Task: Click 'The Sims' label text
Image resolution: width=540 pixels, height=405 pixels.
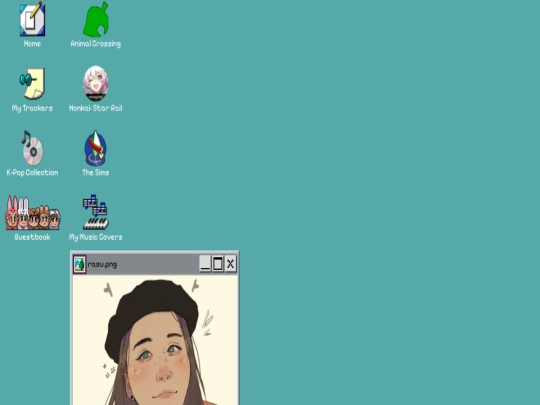Action: [x=96, y=173]
